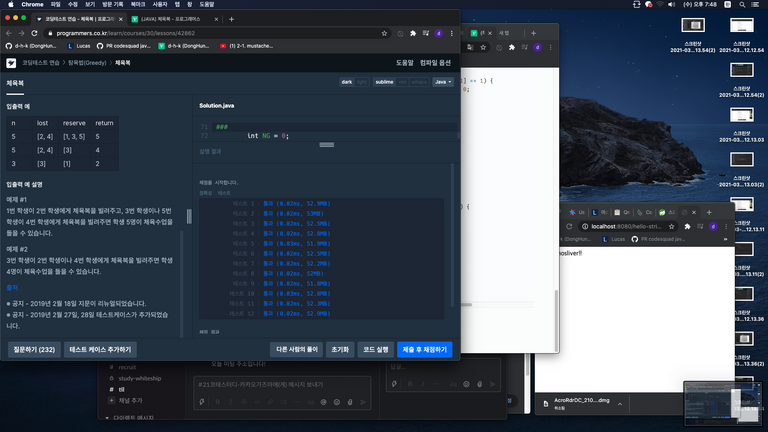Open new tab in the localhost Chrome window

click(x=709, y=213)
